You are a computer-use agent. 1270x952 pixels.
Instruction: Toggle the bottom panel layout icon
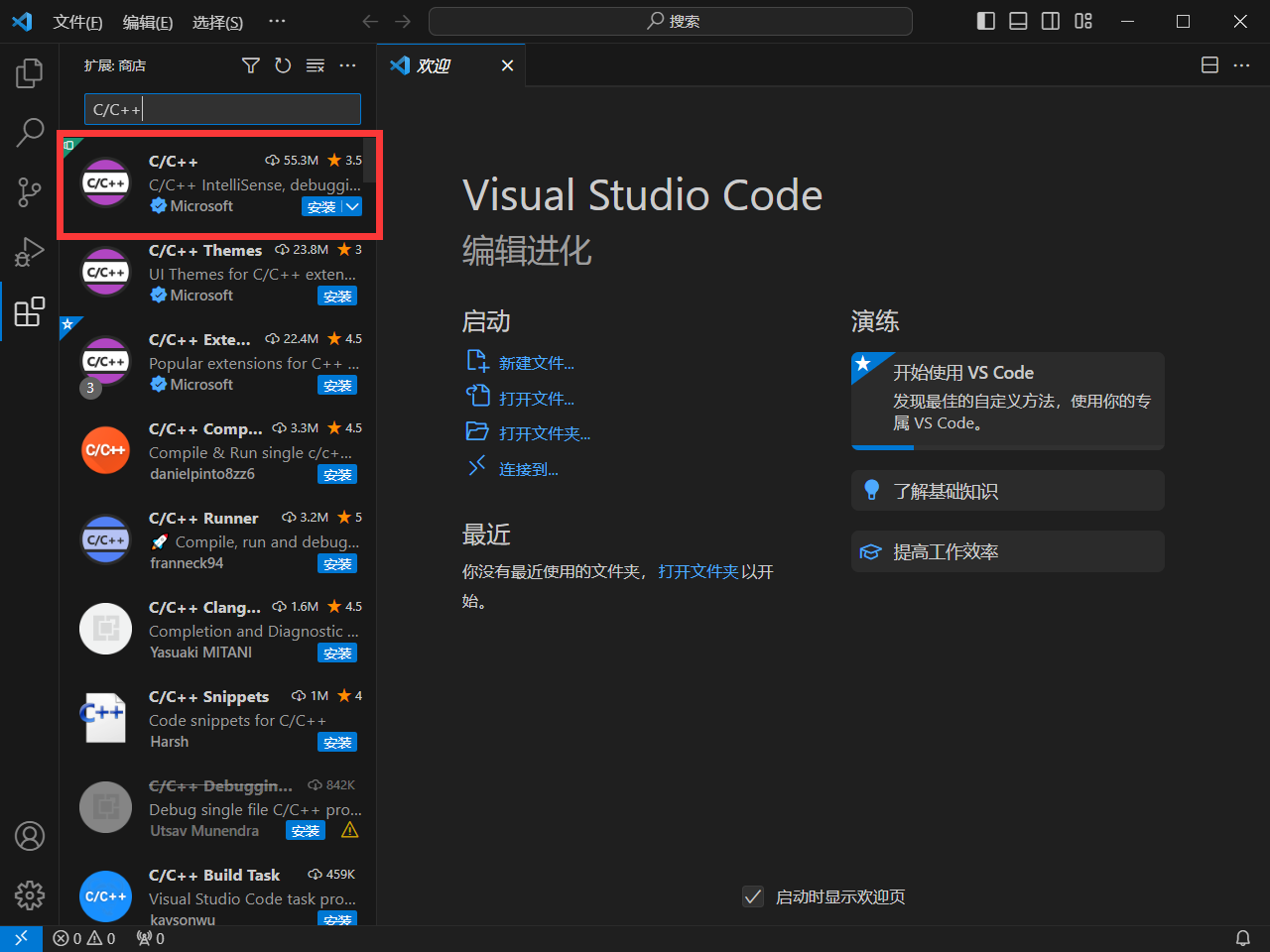click(x=1018, y=21)
